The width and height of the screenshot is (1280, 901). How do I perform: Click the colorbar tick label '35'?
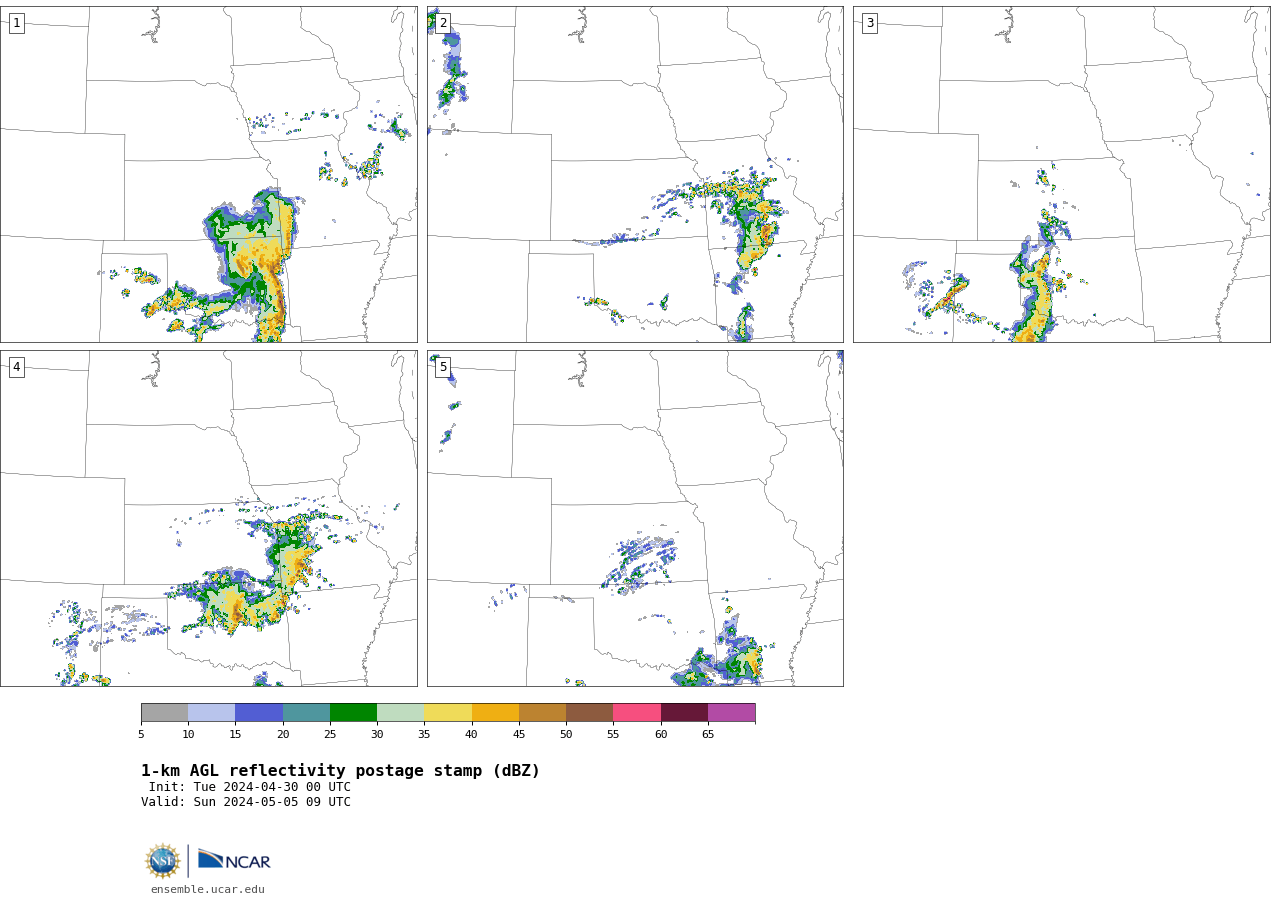tap(424, 735)
